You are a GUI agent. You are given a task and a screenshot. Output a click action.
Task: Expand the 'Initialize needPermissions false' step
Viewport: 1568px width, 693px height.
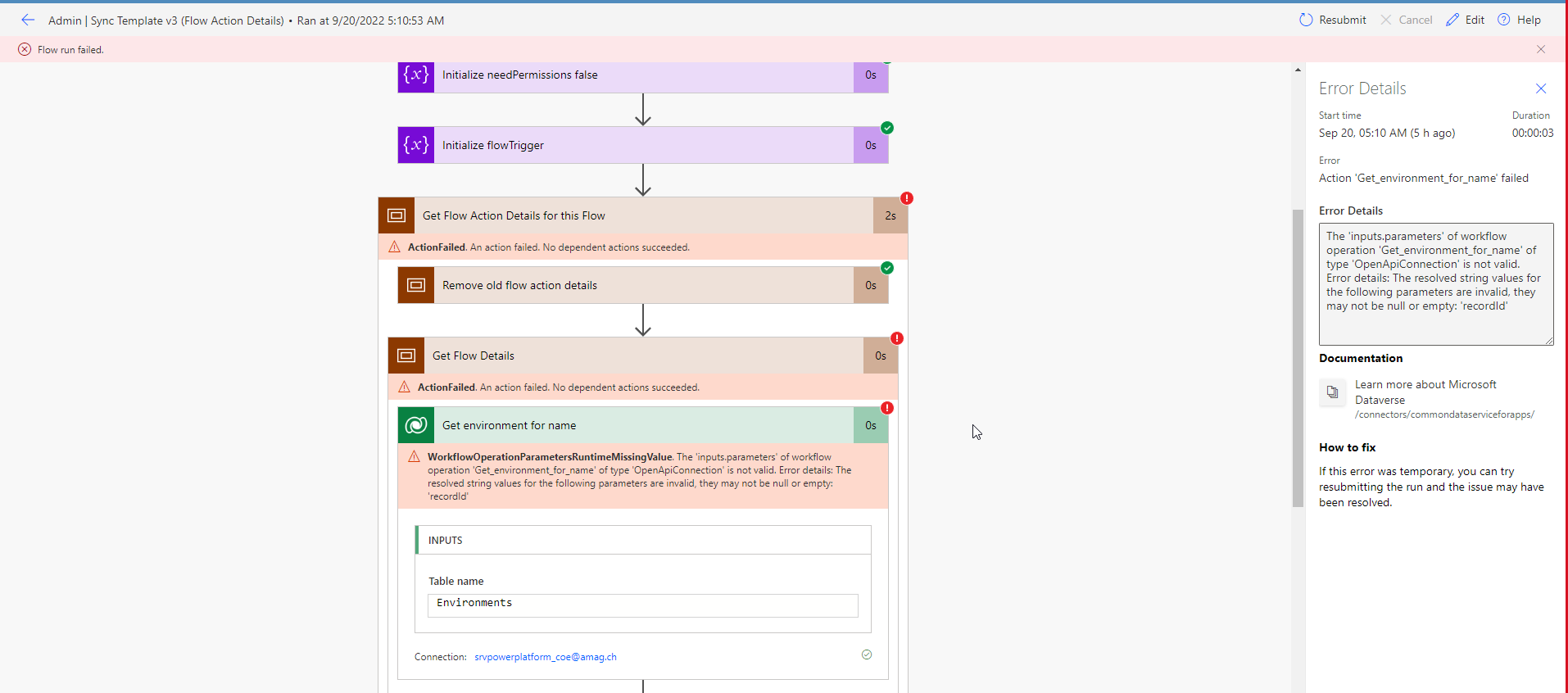pos(643,75)
